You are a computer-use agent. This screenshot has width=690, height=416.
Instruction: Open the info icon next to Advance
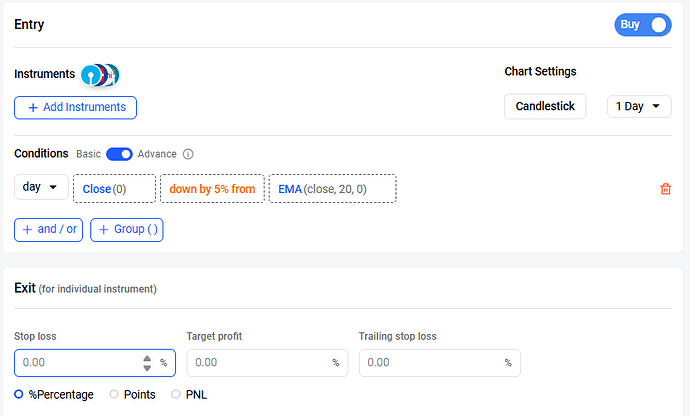pos(188,154)
